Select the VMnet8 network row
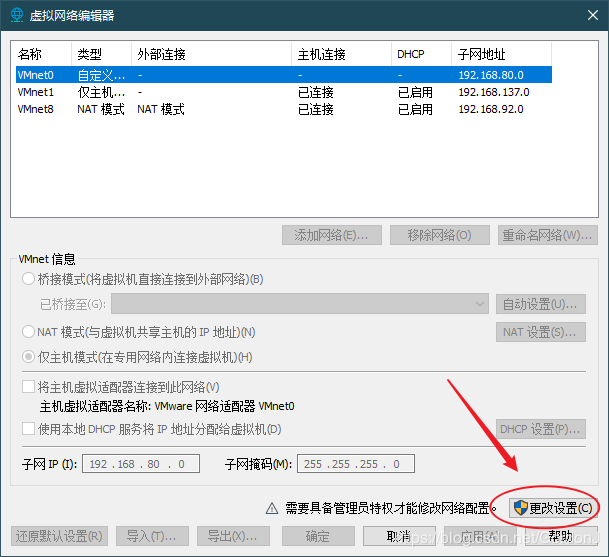Screen dimensions: 609x557 pyautogui.click(x=284, y=109)
